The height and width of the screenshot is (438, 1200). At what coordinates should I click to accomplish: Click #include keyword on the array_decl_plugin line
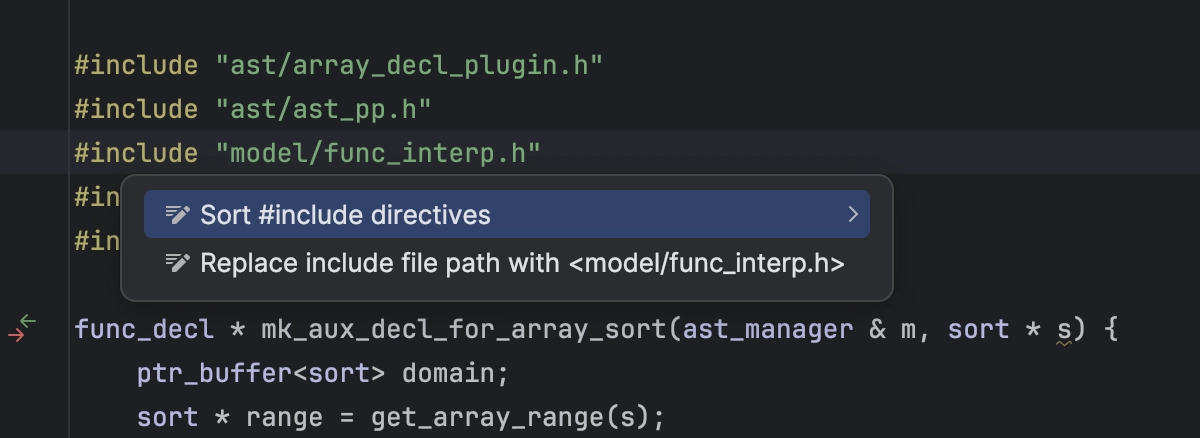pos(136,66)
